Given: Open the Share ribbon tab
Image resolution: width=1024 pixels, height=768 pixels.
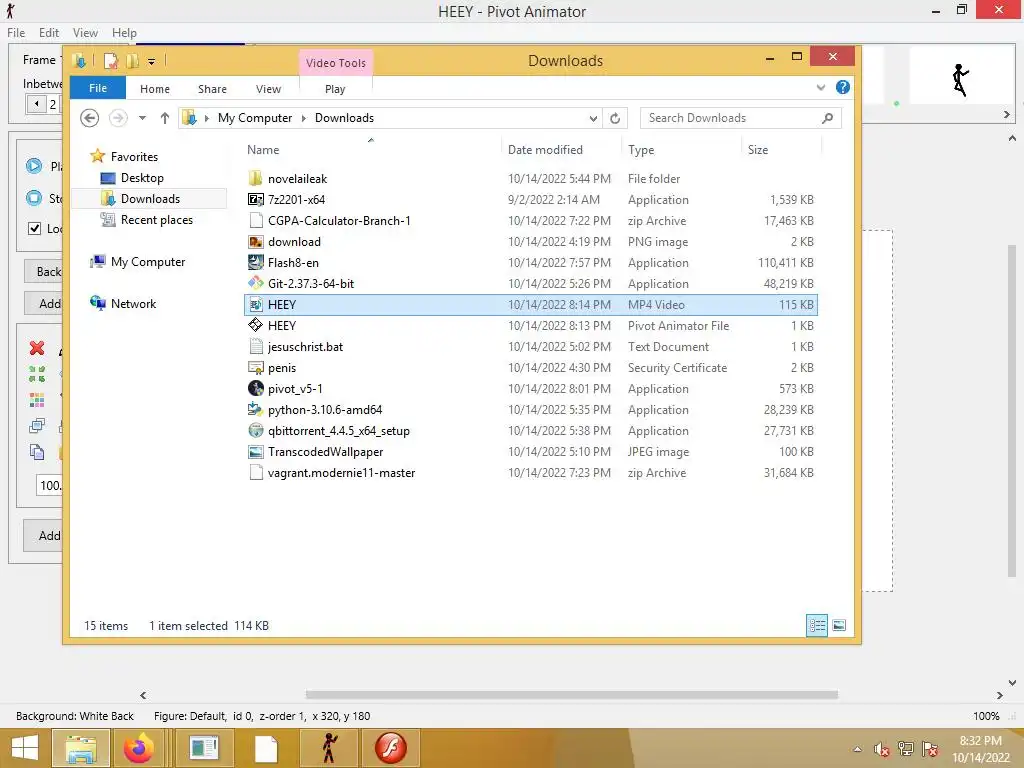Looking at the screenshot, I should tap(212, 89).
